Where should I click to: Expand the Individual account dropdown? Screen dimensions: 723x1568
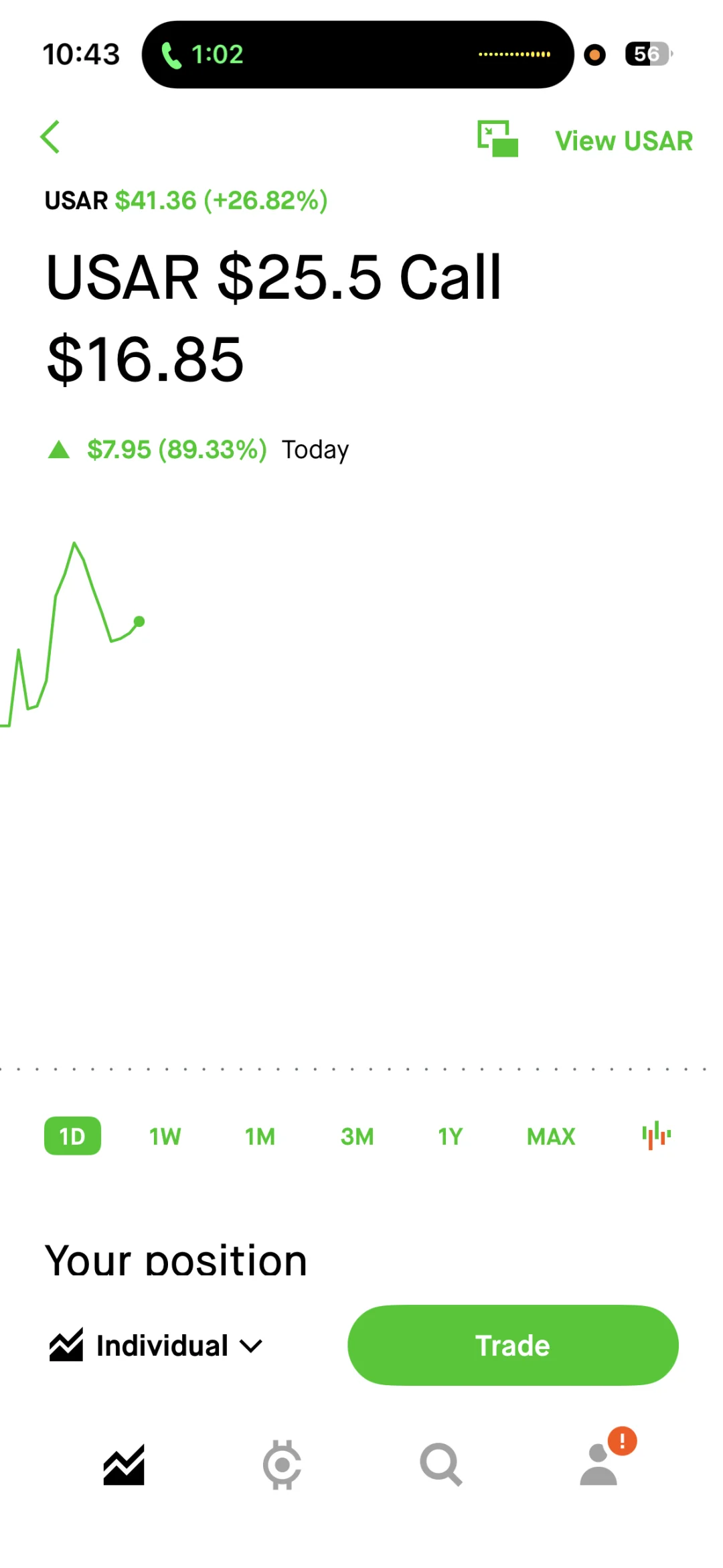pos(156,1345)
